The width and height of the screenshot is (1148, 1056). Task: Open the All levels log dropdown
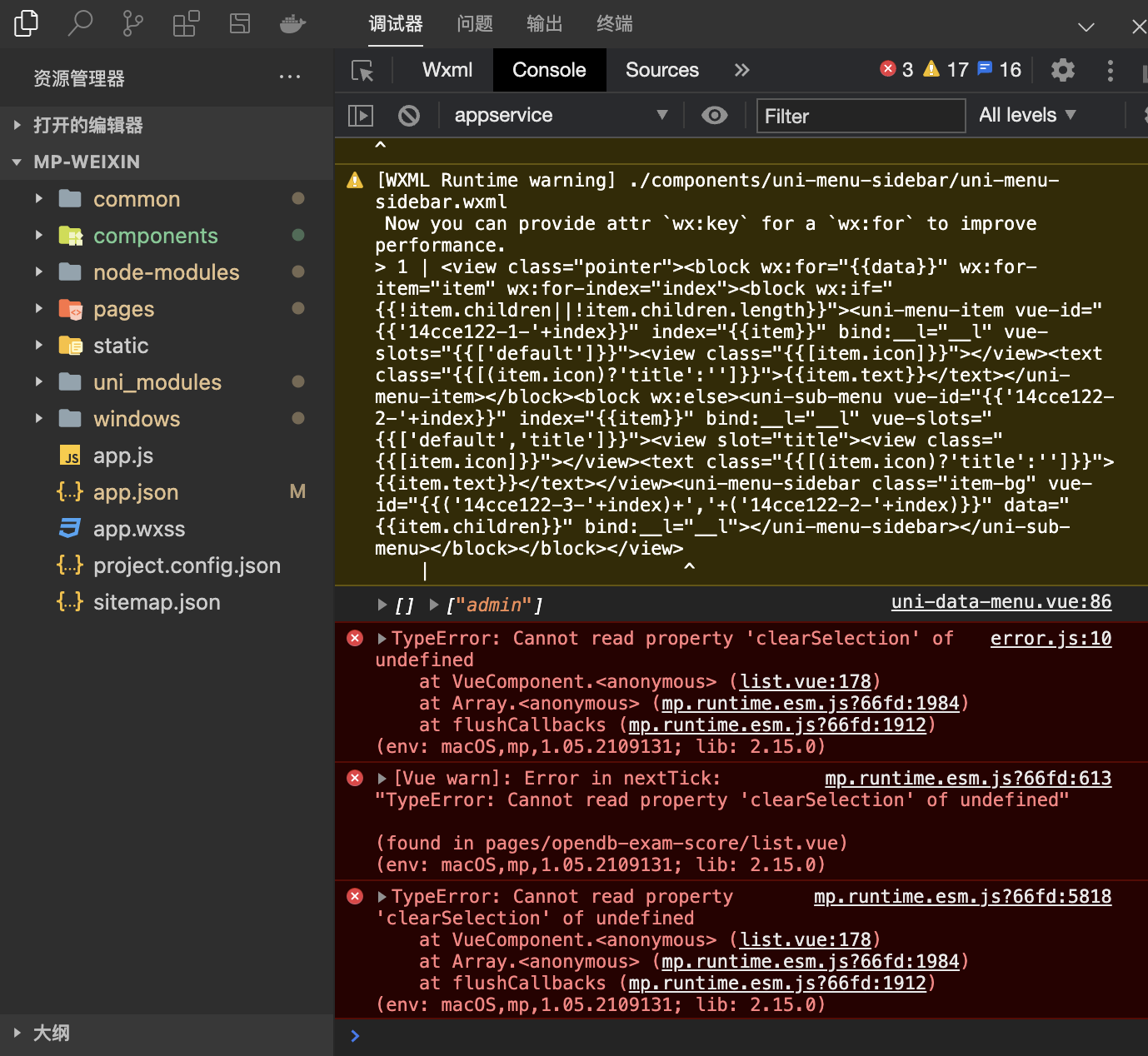click(x=1027, y=115)
